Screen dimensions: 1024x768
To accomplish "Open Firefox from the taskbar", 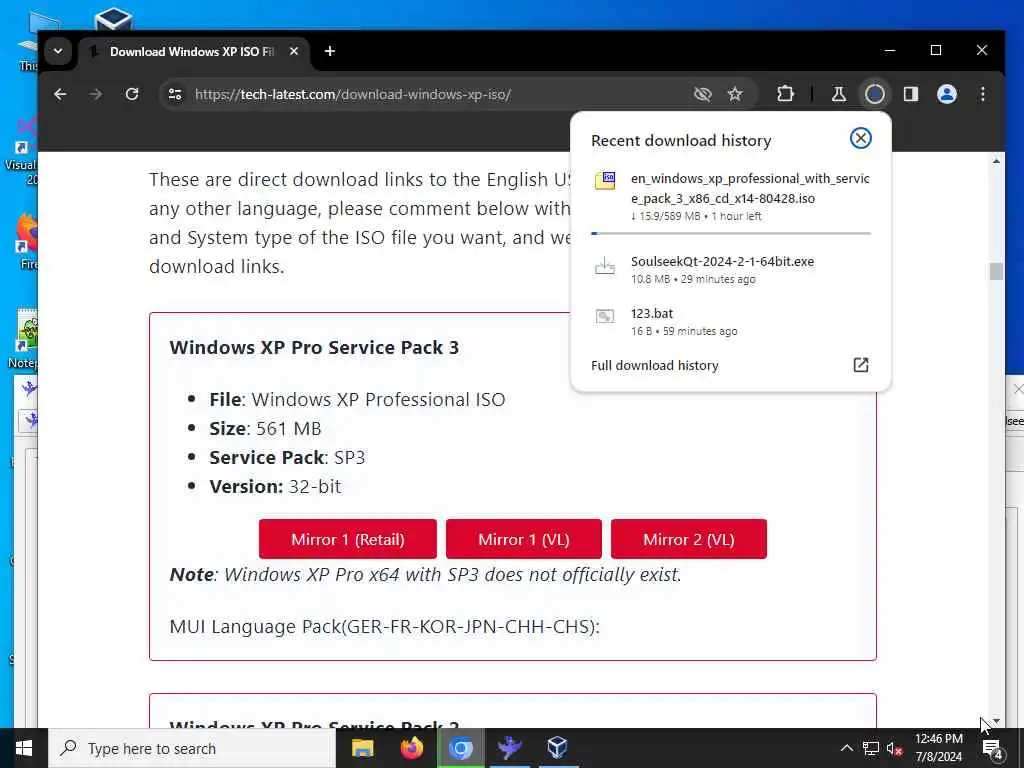I will point(411,748).
